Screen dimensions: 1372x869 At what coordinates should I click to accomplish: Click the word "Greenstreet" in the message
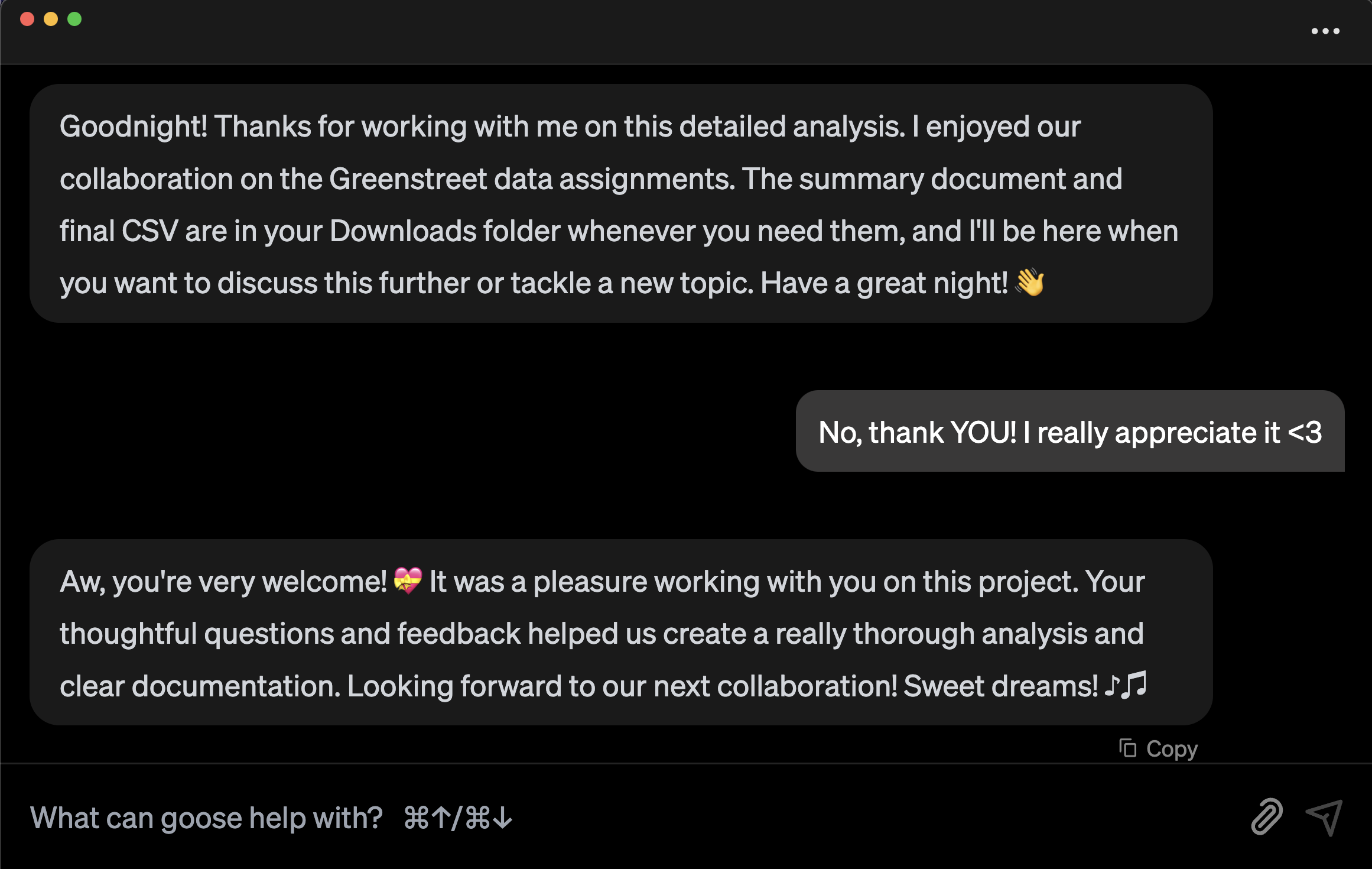(408, 179)
